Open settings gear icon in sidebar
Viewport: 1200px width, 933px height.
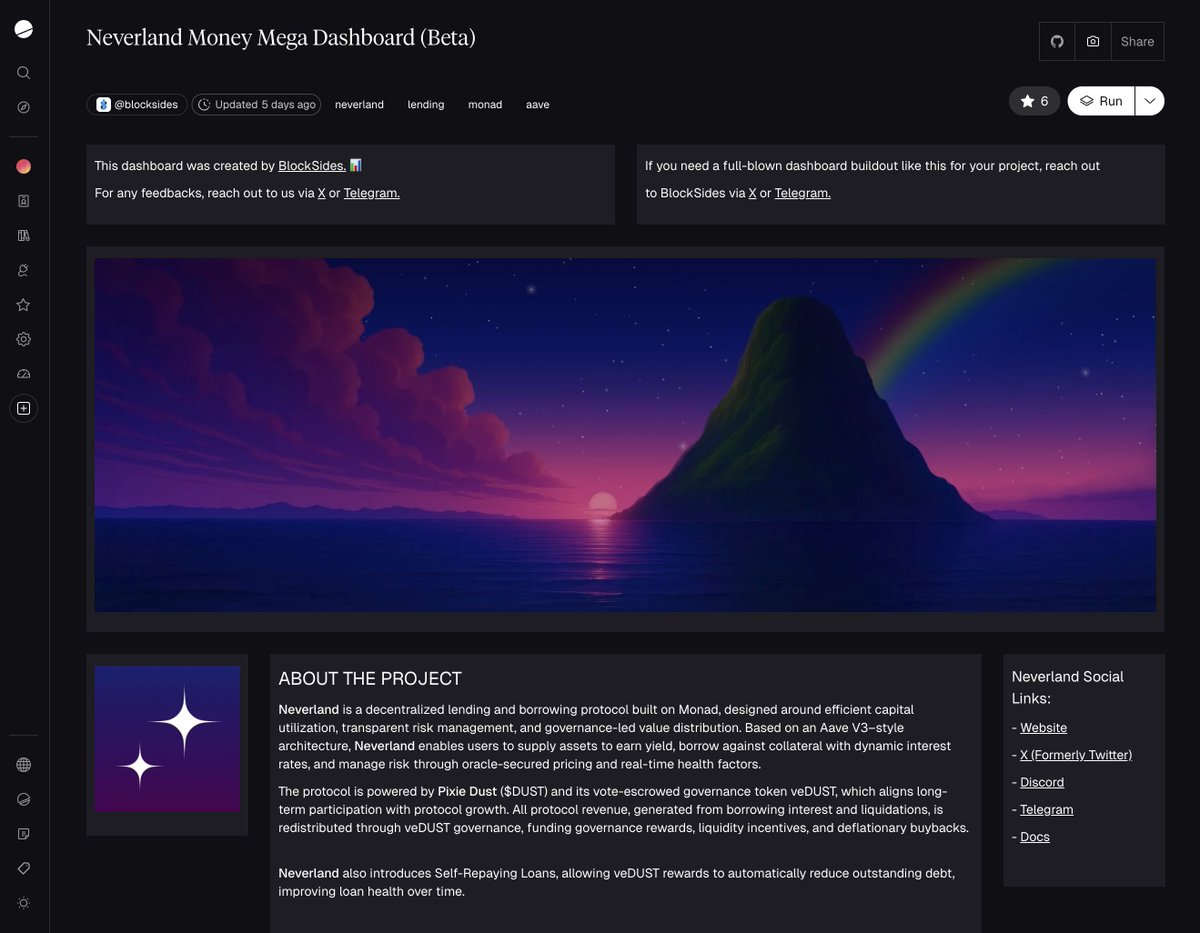(x=24, y=339)
